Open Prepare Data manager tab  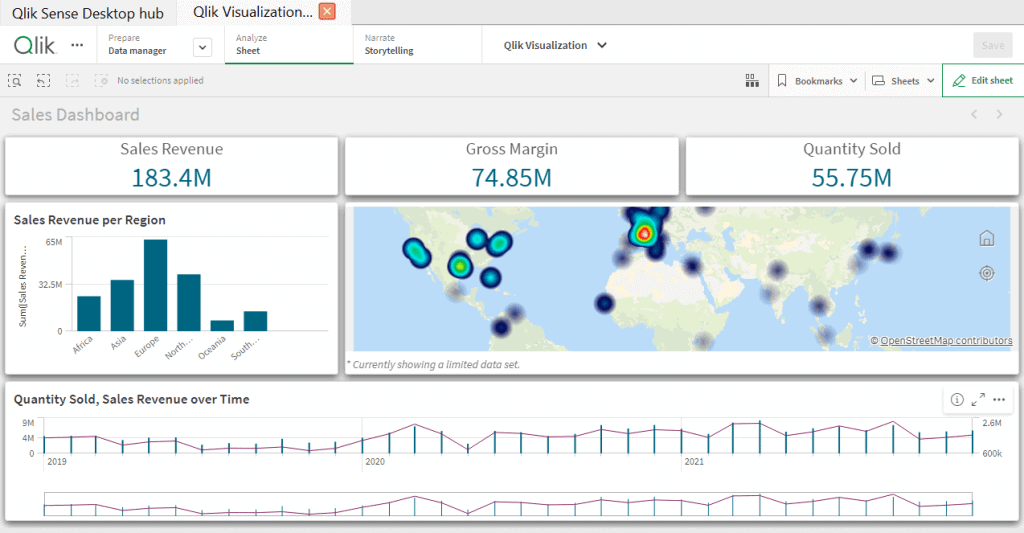(137, 44)
